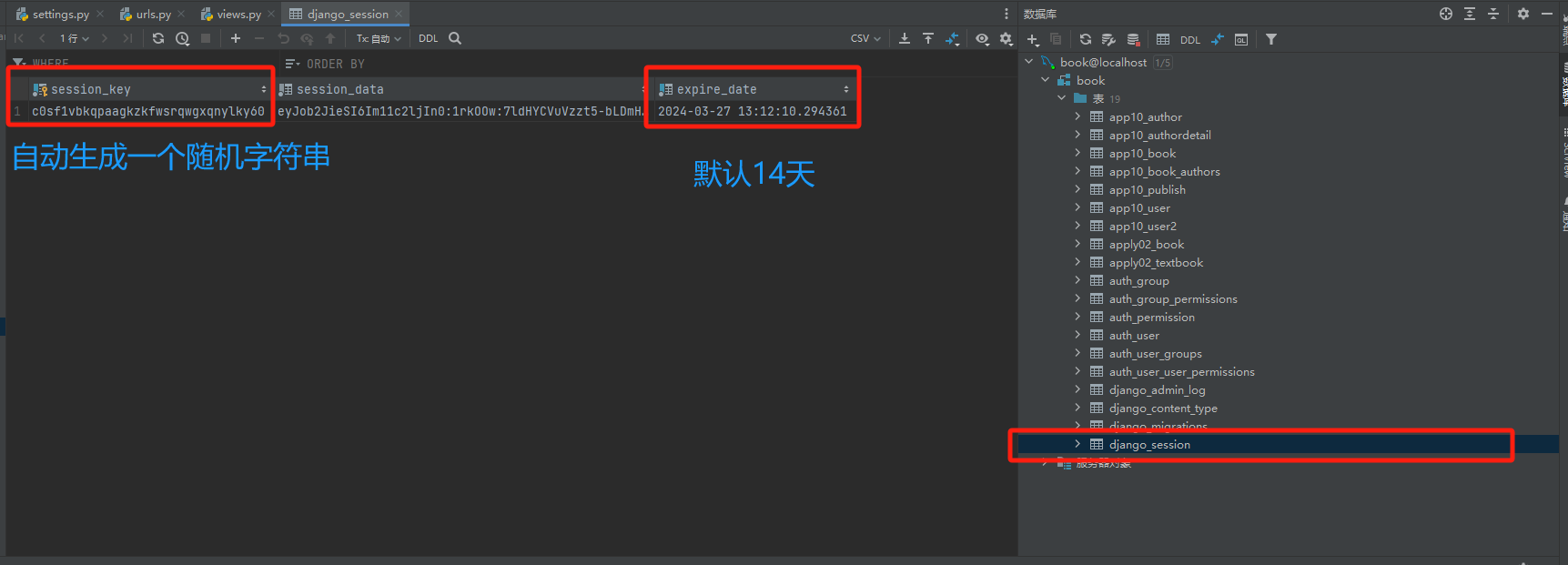1568x565 pixels.
Task: Select the app10_authordetail table
Action: 1159,135
